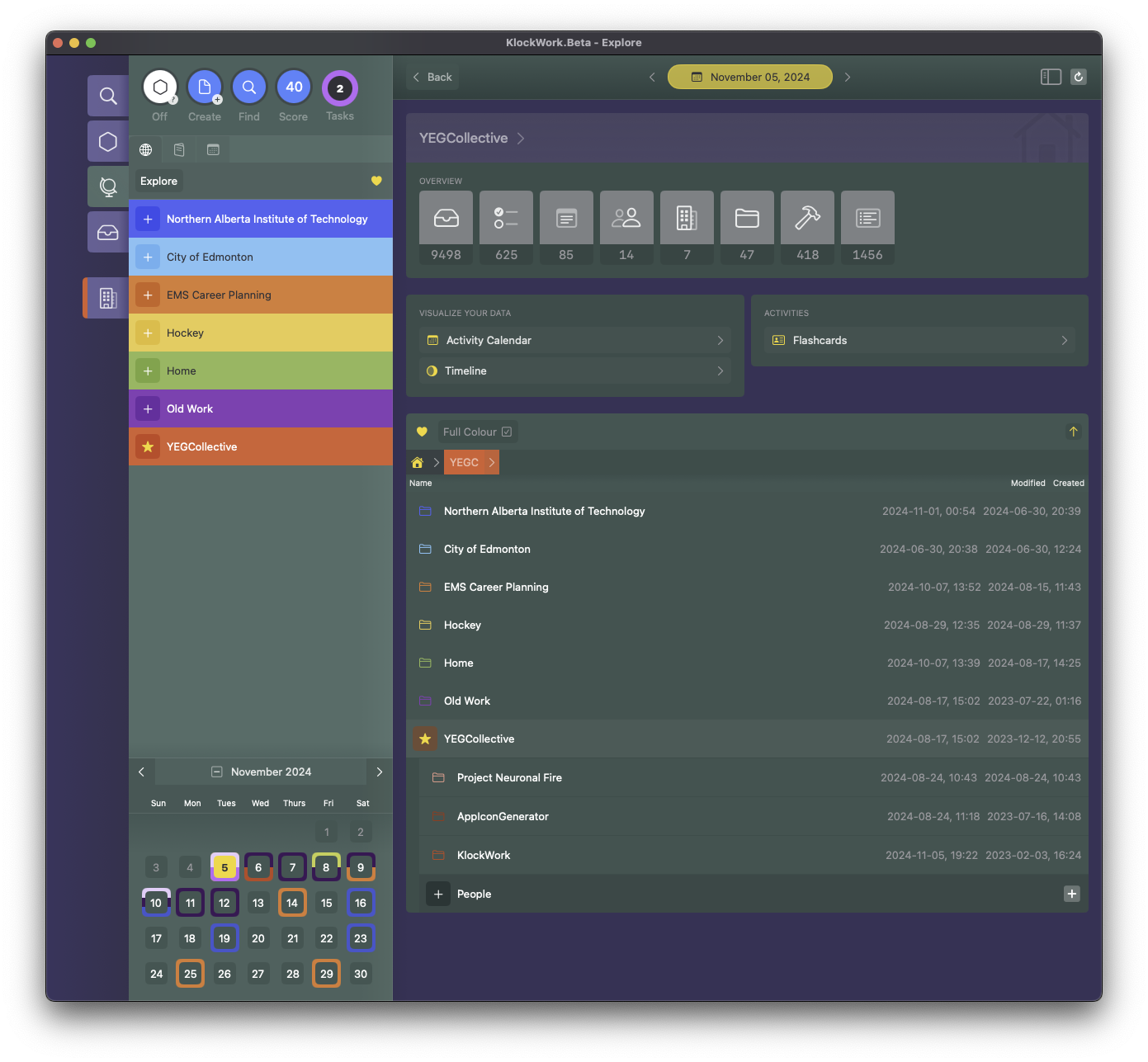Expand Hockey plus button in sidebar
Image resolution: width=1148 pixels, height=1062 pixels.
(148, 333)
